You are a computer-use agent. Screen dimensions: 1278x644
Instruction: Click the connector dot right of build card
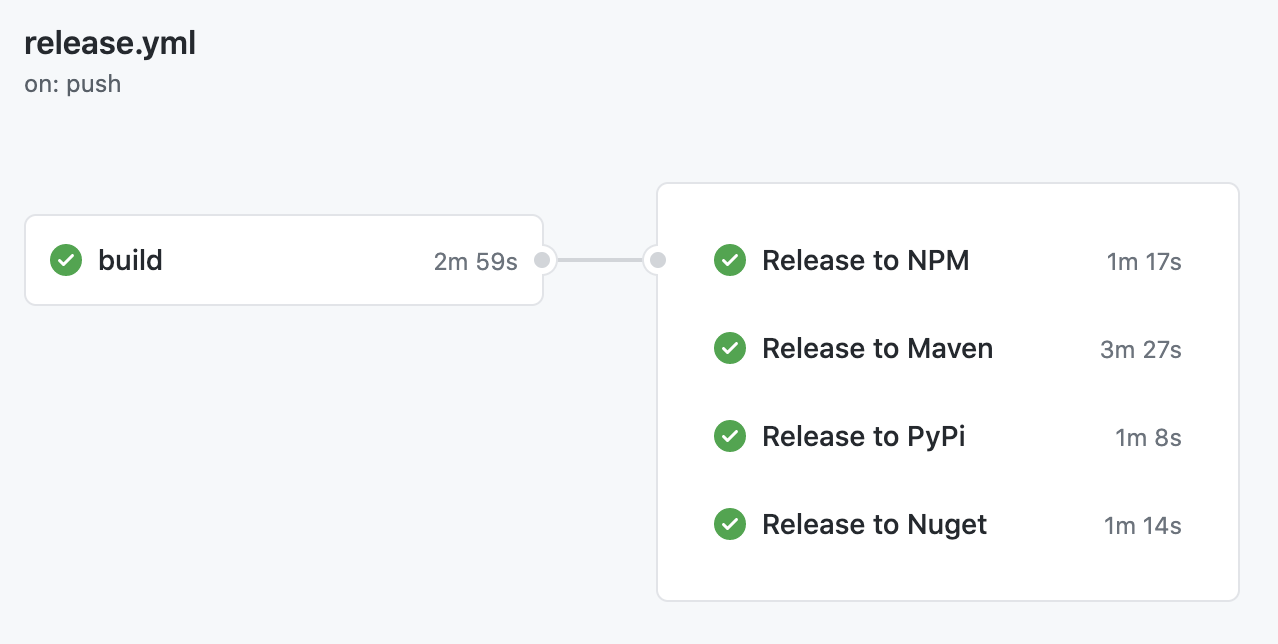pyautogui.click(x=542, y=260)
